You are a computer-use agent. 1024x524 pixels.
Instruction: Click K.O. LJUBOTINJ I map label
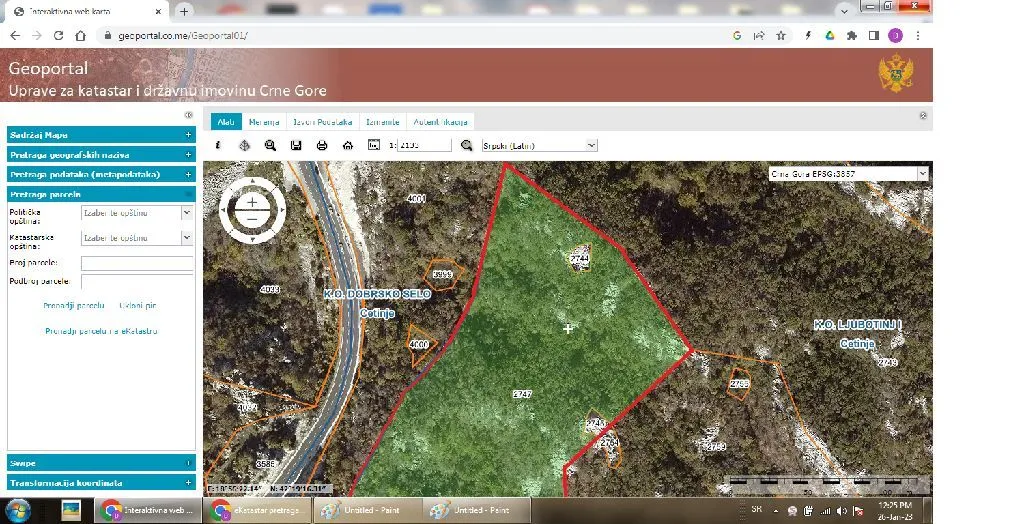click(x=857, y=325)
